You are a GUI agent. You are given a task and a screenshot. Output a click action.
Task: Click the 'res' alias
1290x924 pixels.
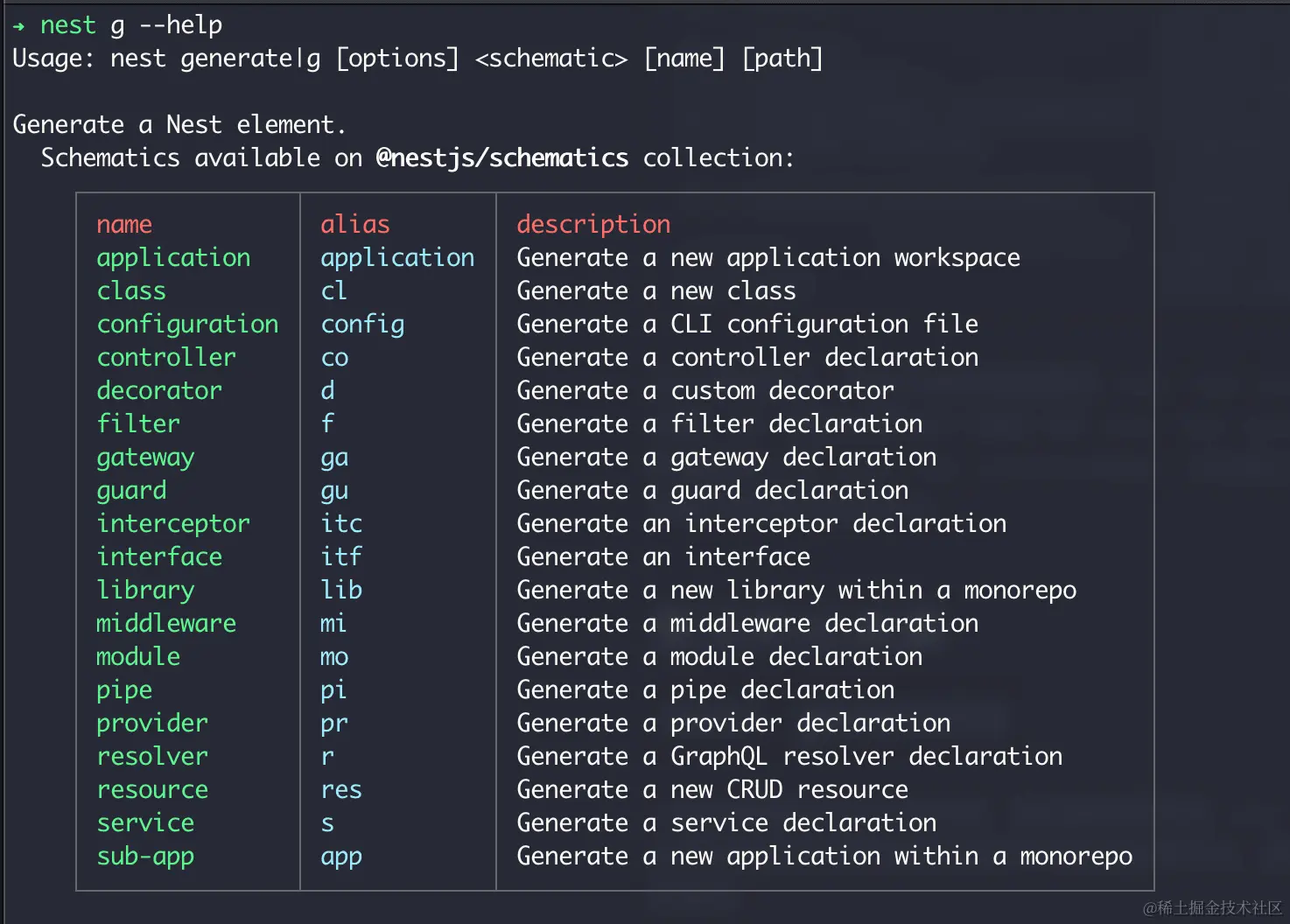tap(341, 791)
